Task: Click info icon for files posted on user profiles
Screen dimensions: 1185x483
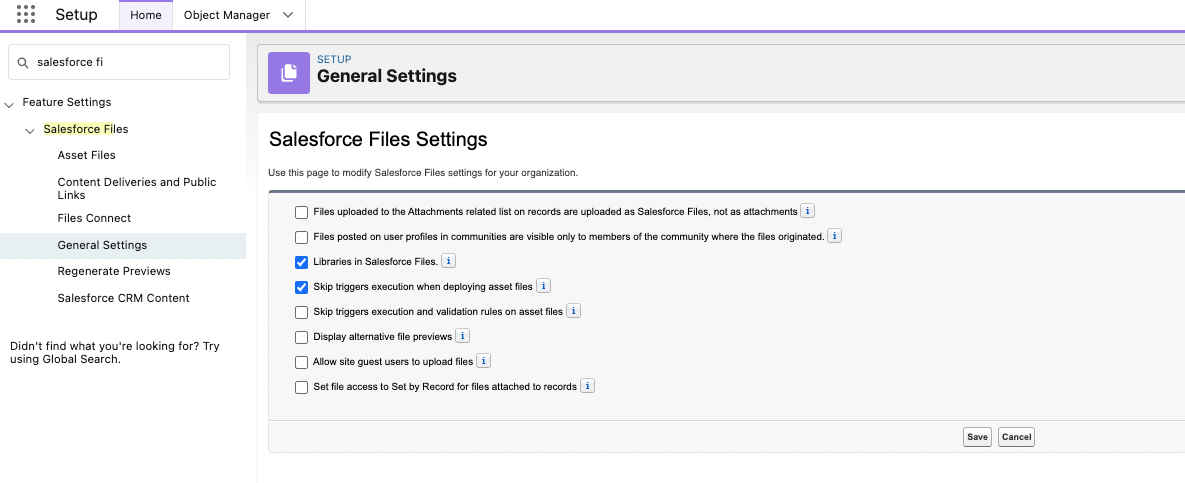Action: [x=835, y=236]
